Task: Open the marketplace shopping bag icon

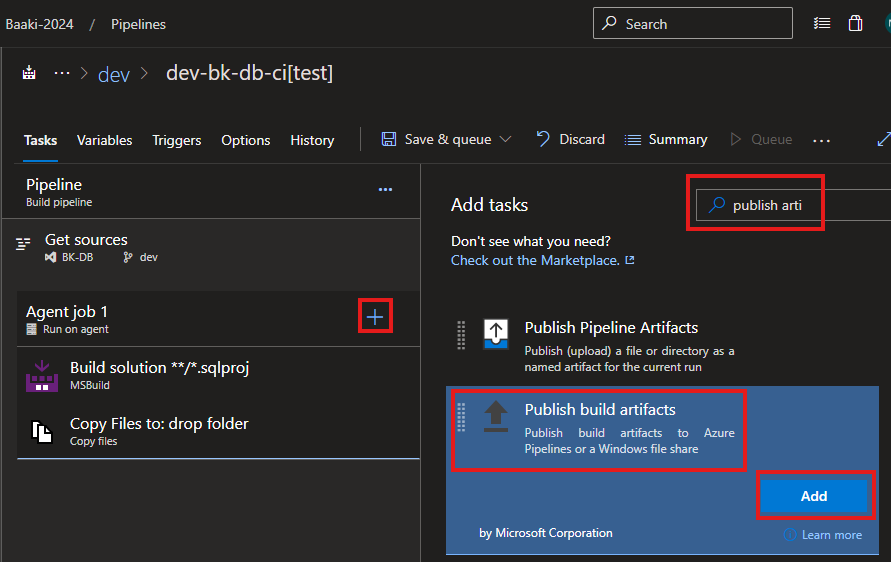Action: click(855, 23)
